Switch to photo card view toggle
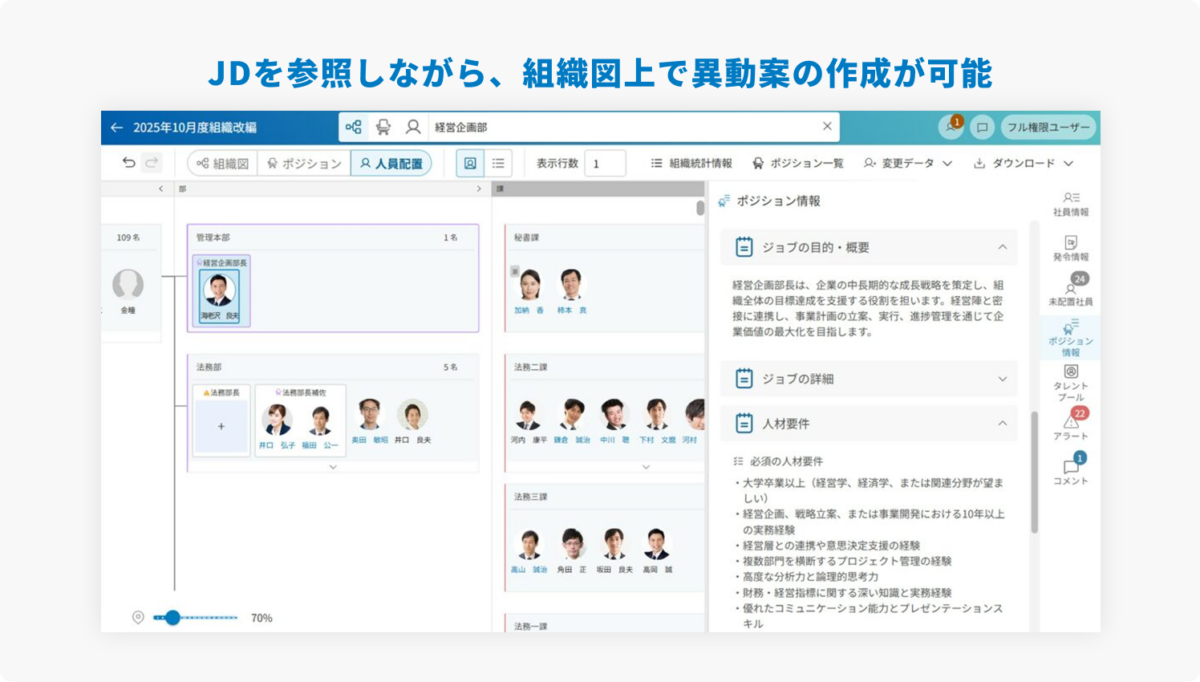 [470, 163]
